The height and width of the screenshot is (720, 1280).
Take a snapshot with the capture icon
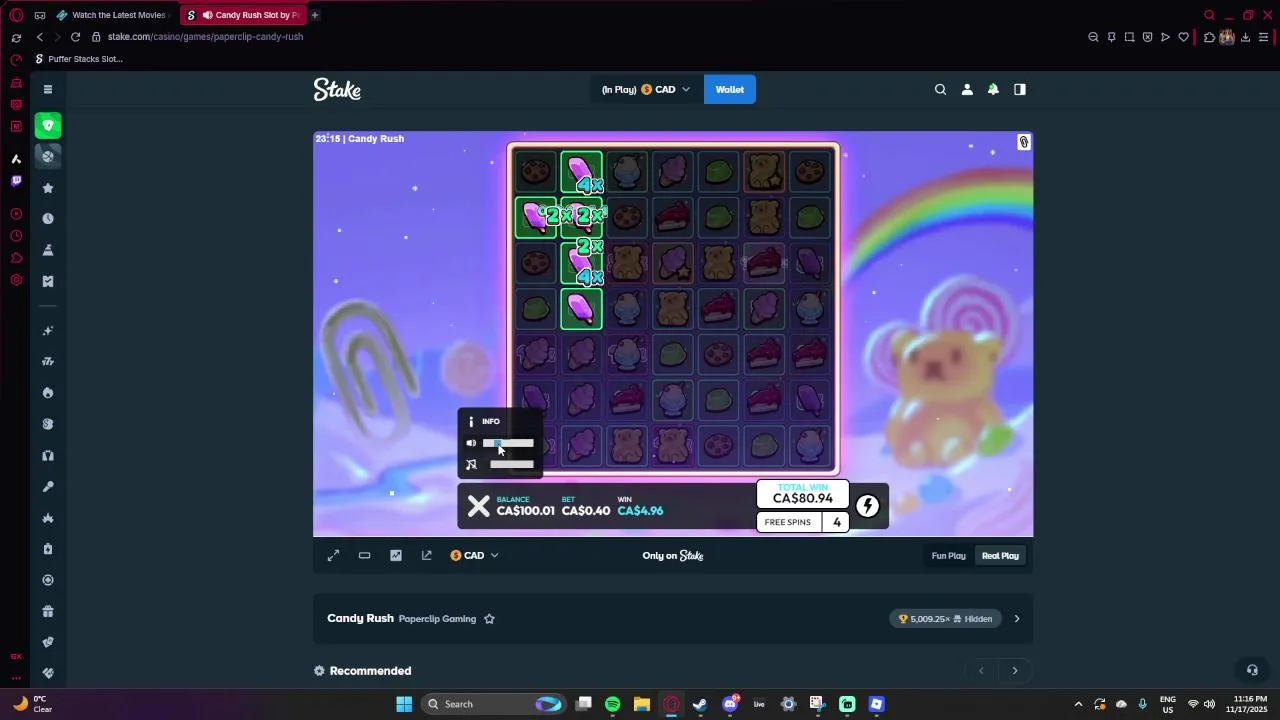coord(1129,37)
